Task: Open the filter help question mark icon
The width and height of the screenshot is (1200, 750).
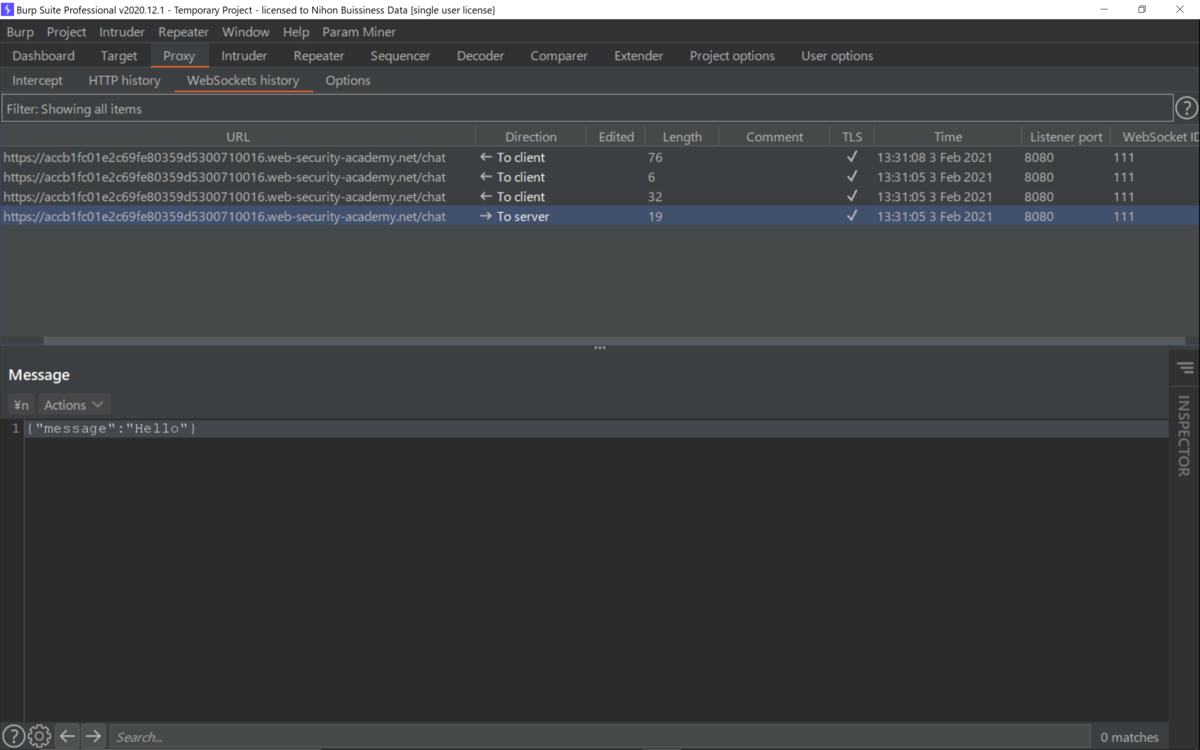Action: click(x=1186, y=109)
